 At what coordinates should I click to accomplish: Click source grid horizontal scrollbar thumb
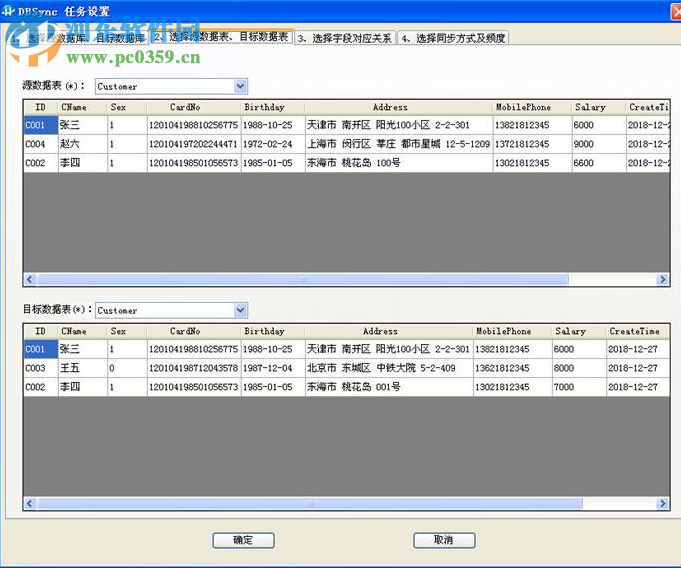tap(302, 279)
